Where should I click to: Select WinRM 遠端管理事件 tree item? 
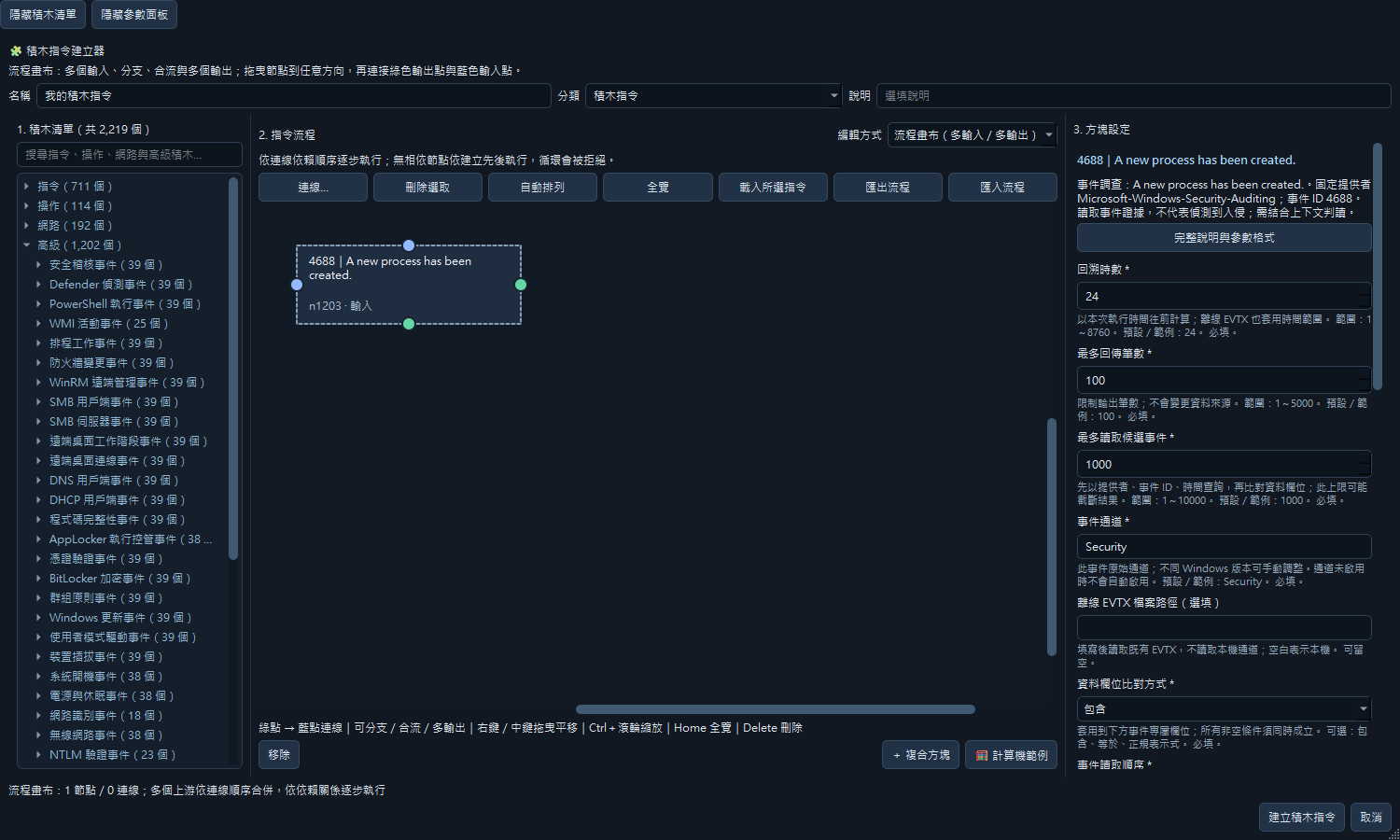pos(126,383)
